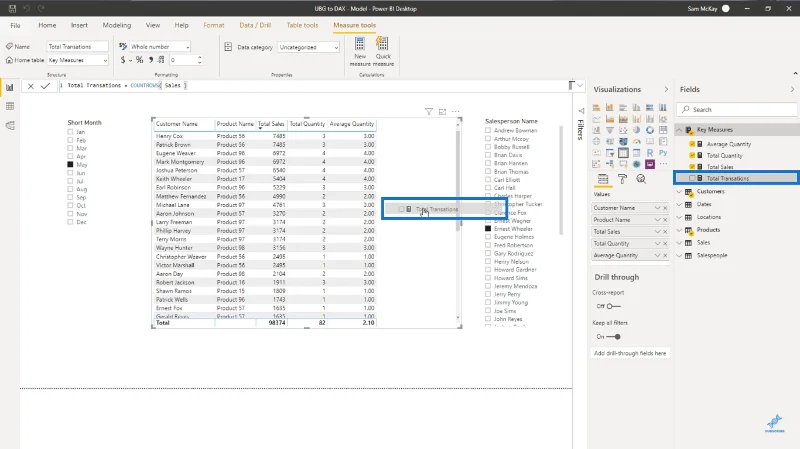Check Andrew Bowman in Salesperson slicer

click(x=488, y=130)
